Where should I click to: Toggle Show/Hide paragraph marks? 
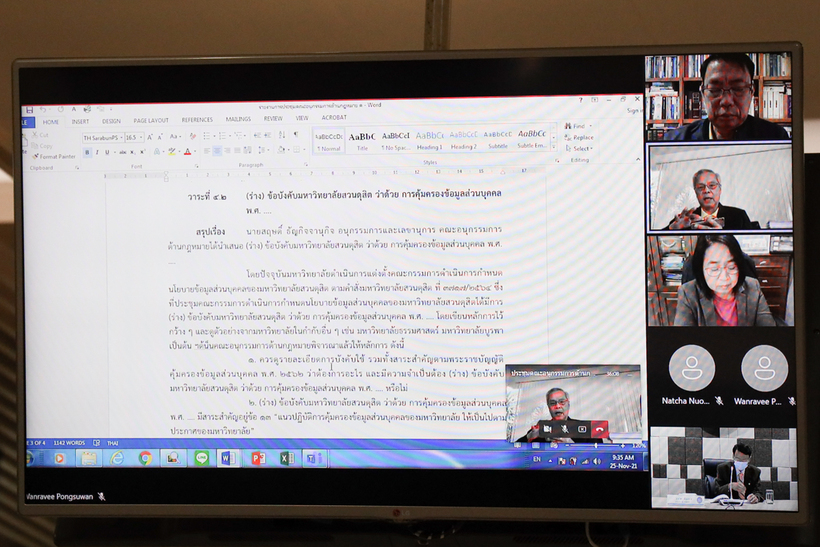point(296,135)
